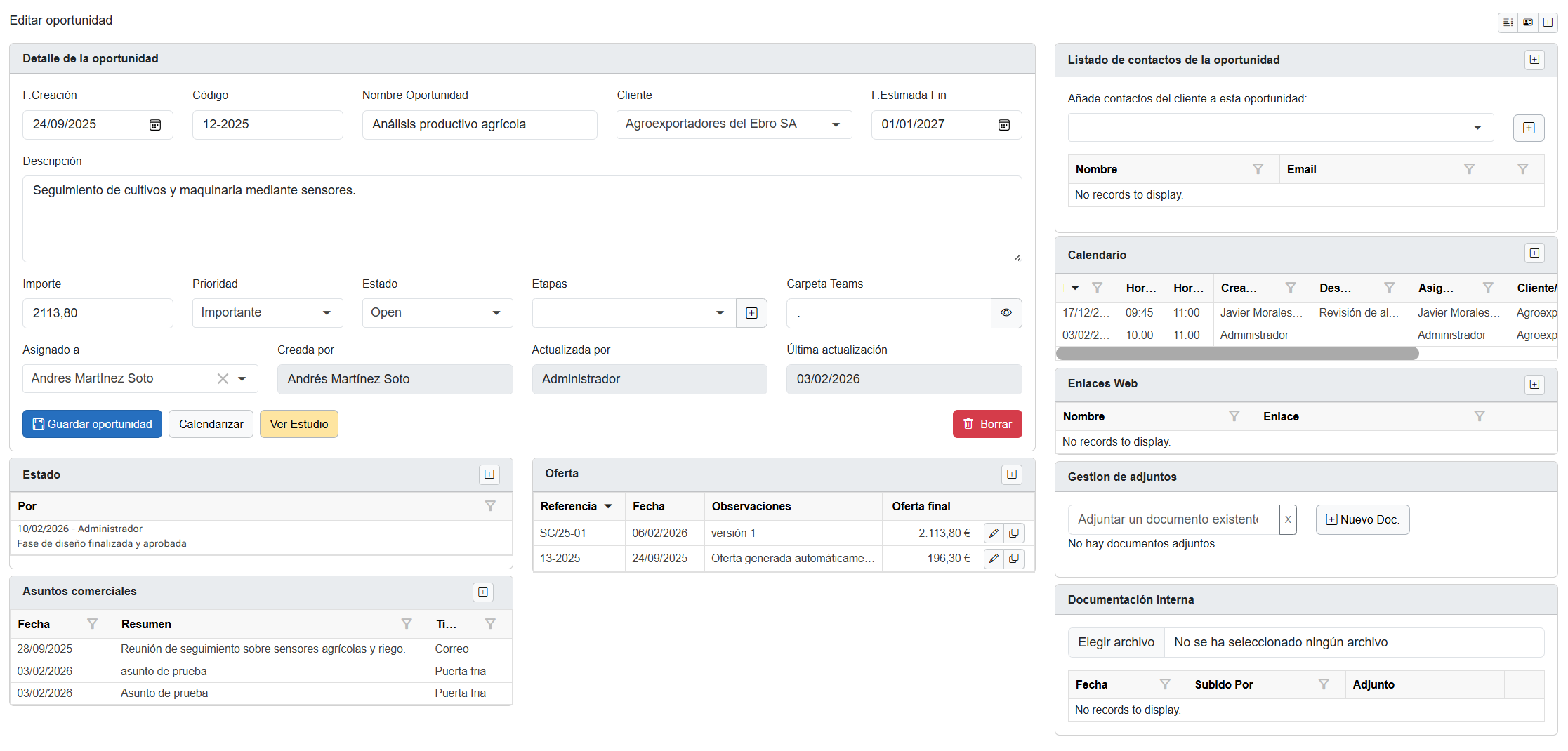Viewport: 1568px width, 751px height.
Task: Click the add icon in Oferta panel header
Action: pos(1012,474)
